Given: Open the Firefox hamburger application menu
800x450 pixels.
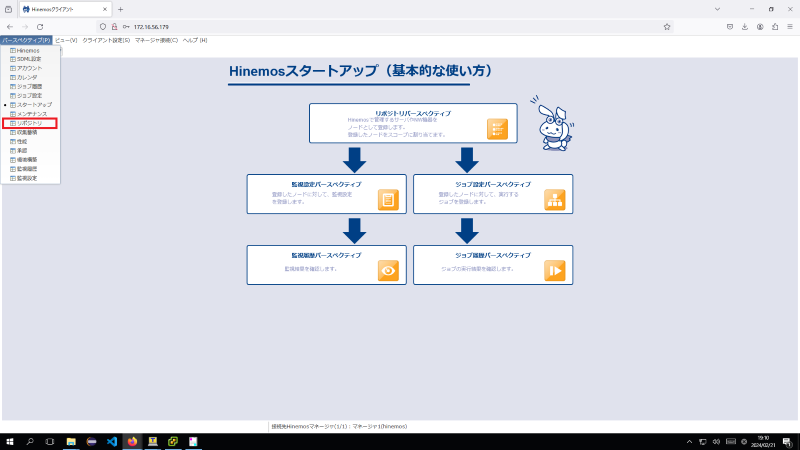Looking at the screenshot, I should [x=790, y=27].
